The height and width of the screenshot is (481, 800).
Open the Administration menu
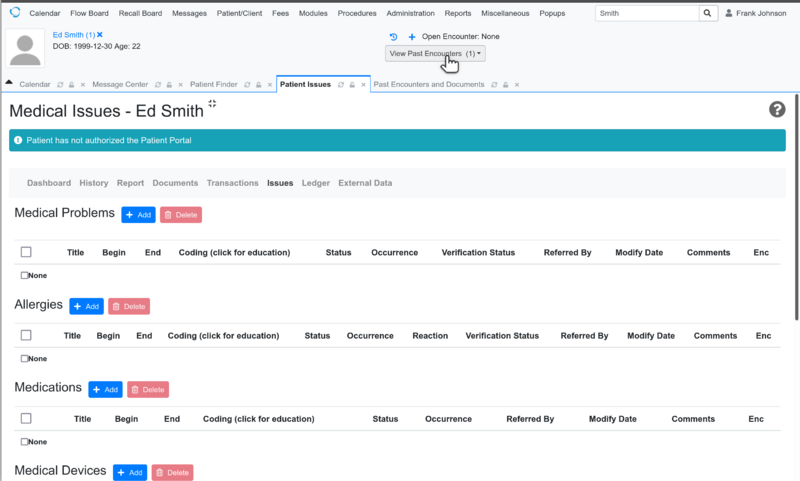click(410, 13)
